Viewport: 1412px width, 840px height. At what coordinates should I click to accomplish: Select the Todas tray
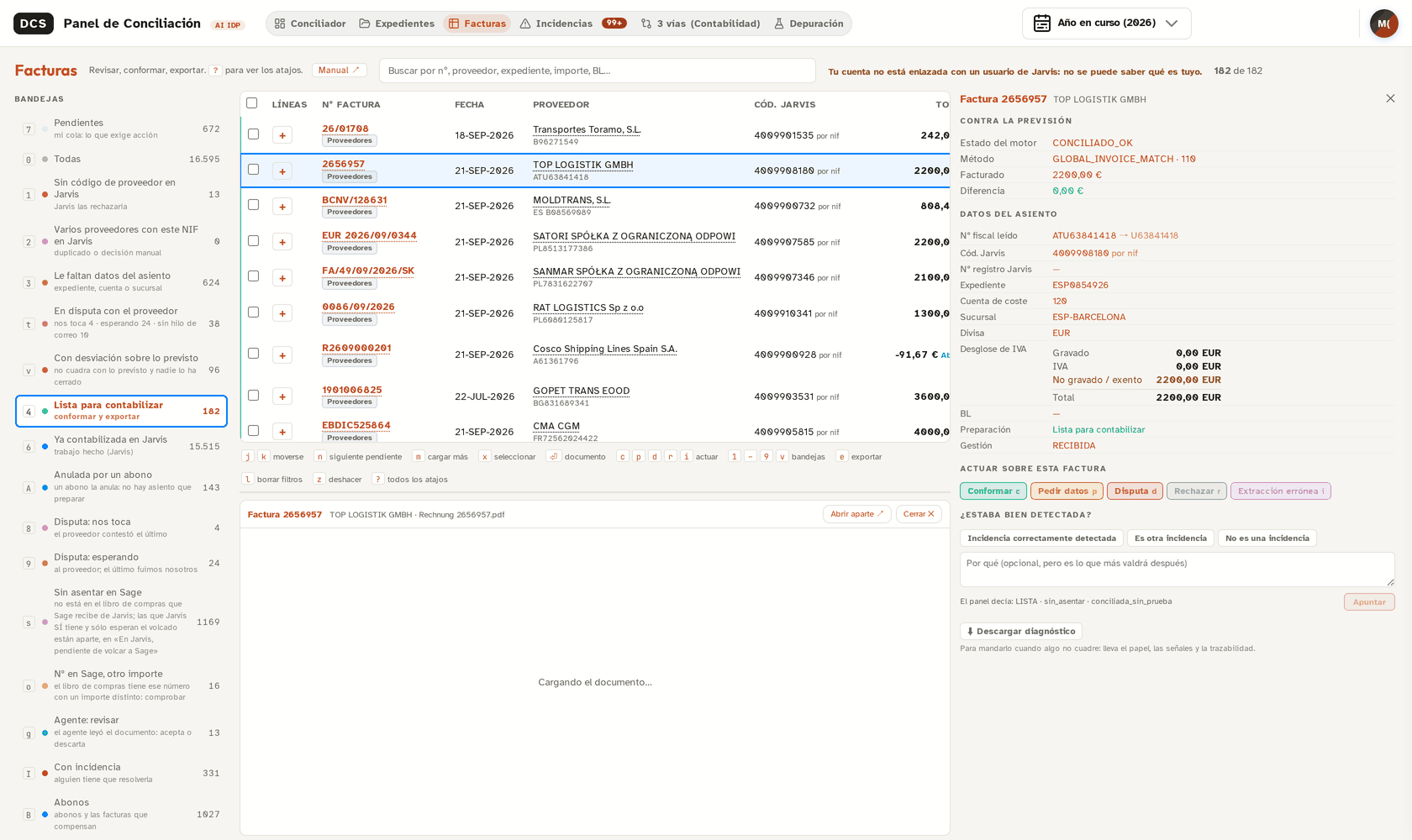pyautogui.click(x=121, y=159)
